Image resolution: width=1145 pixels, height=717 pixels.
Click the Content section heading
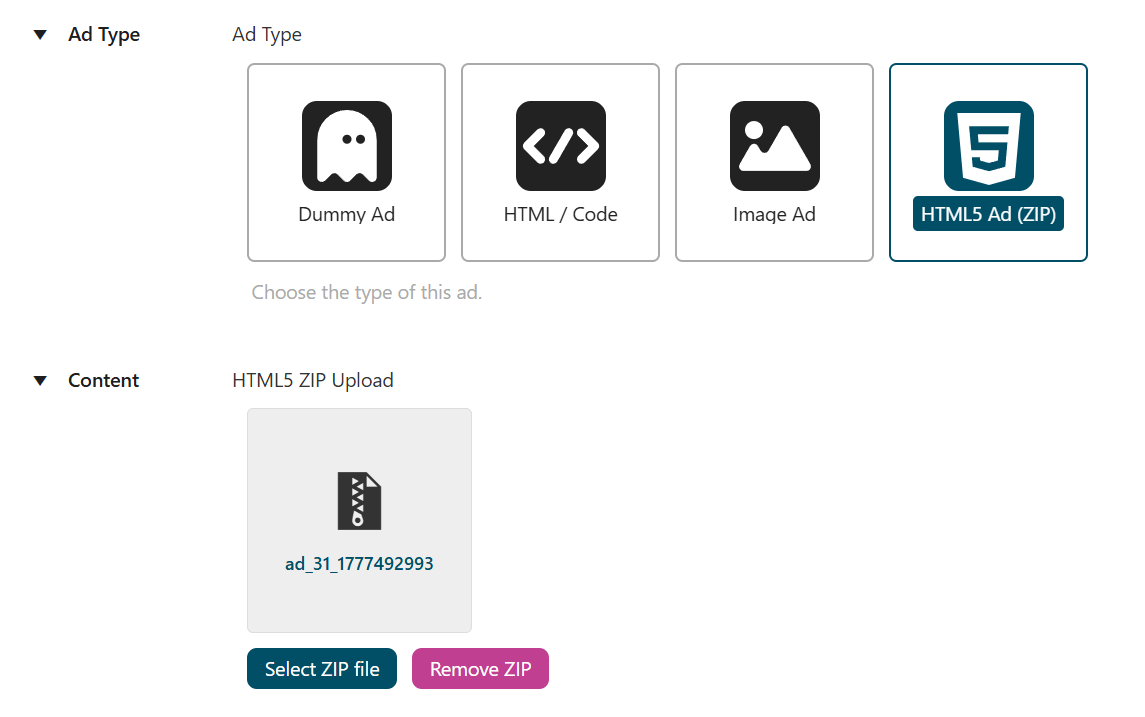(x=104, y=380)
